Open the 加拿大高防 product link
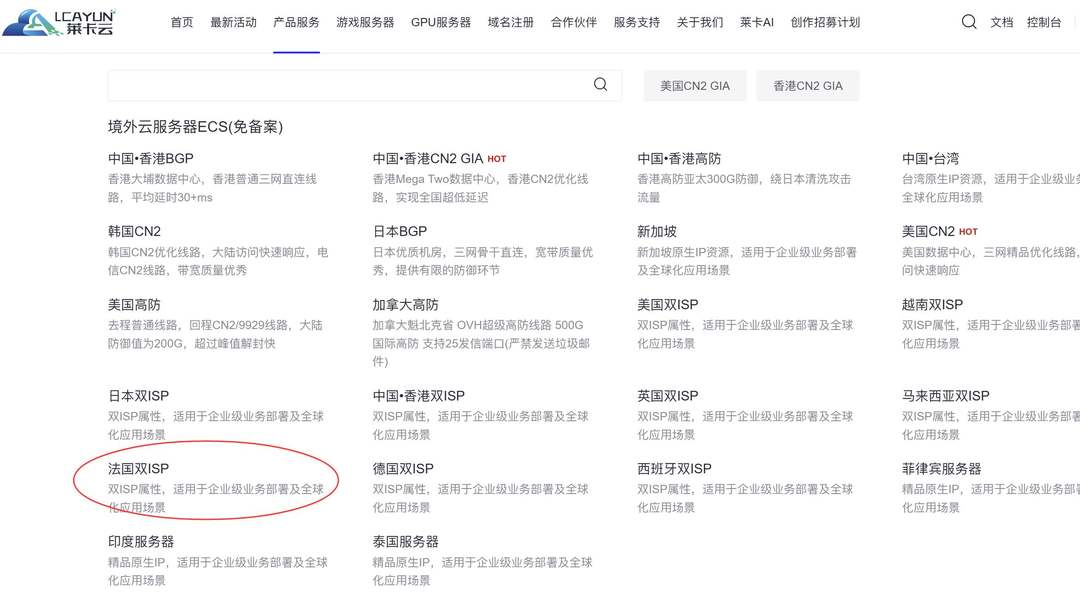1080x601 pixels. pos(406,304)
